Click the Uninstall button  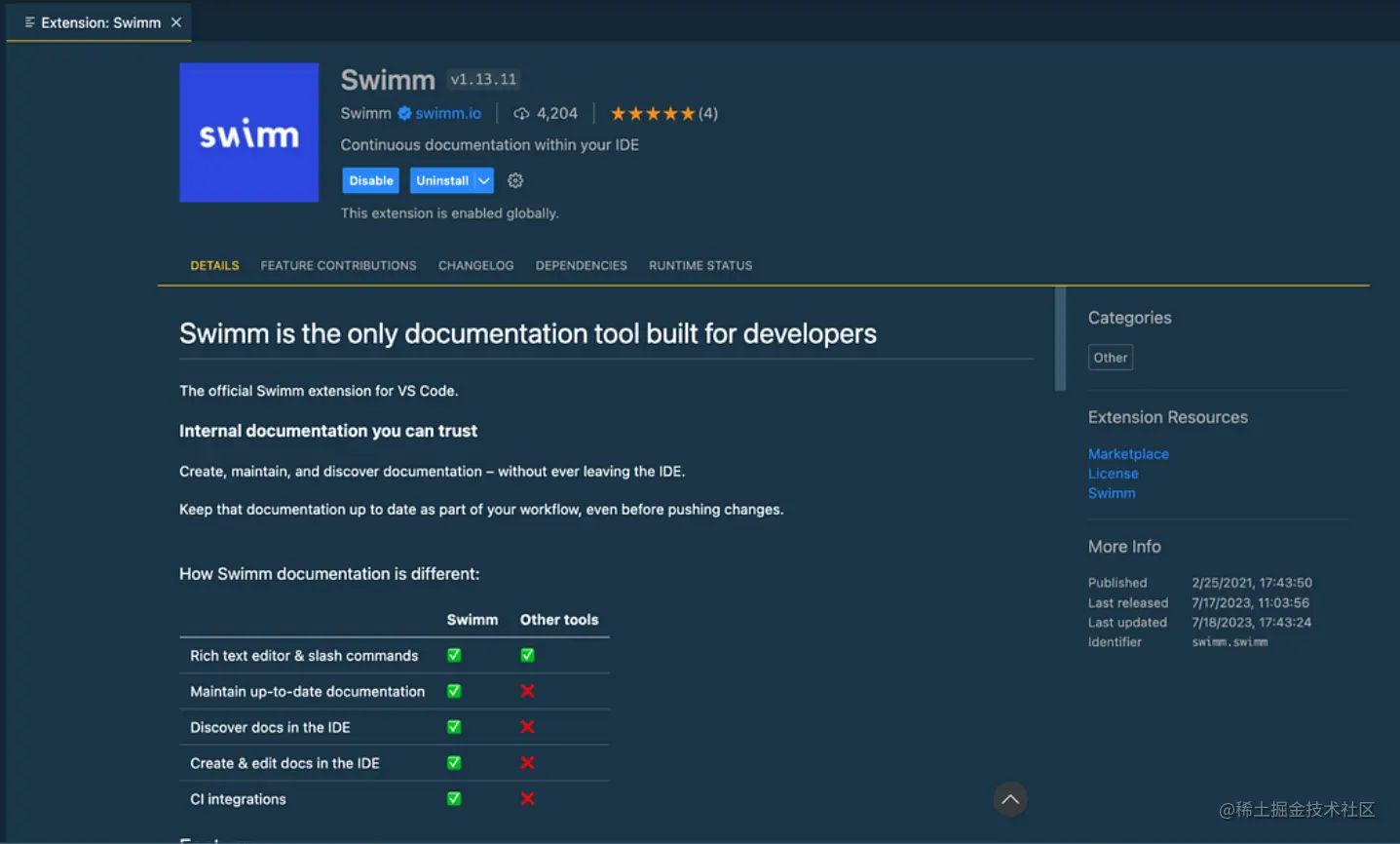pyautogui.click(x=441, y=180)
